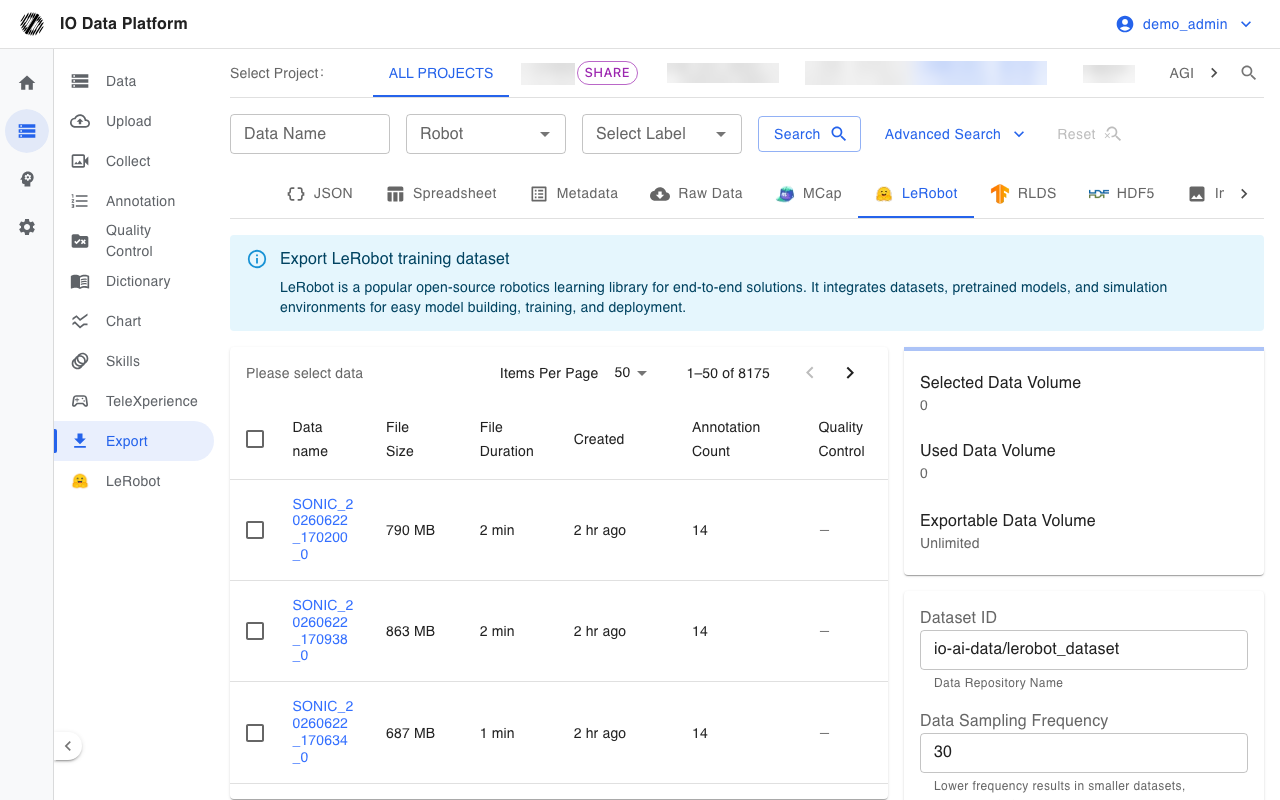The width and height of the screenshot is (1280, 800).
Task: Click the File Size column header
Action: [400, 439]
